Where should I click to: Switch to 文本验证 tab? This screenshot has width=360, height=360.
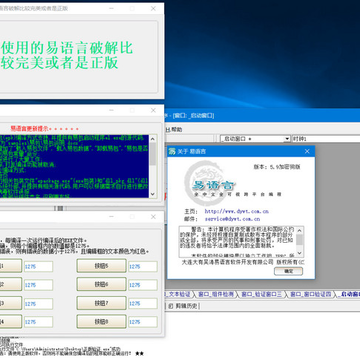point(178,294)
